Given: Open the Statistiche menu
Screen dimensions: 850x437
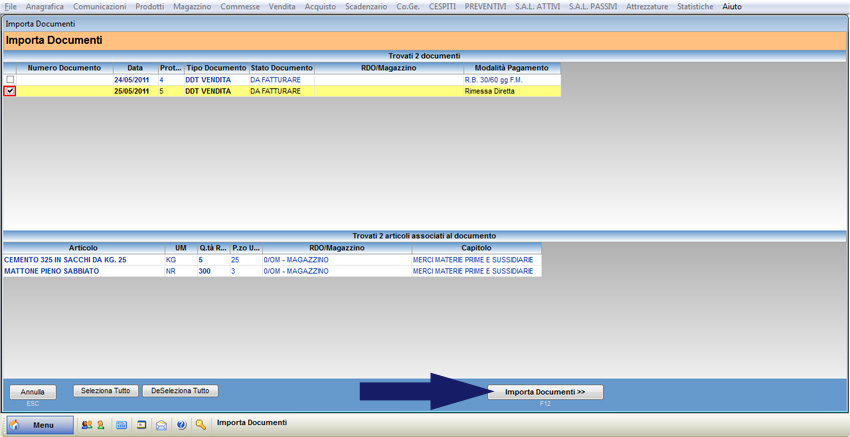Looking at the screenshot, I should pyautogui.click(x=695, y=7).
